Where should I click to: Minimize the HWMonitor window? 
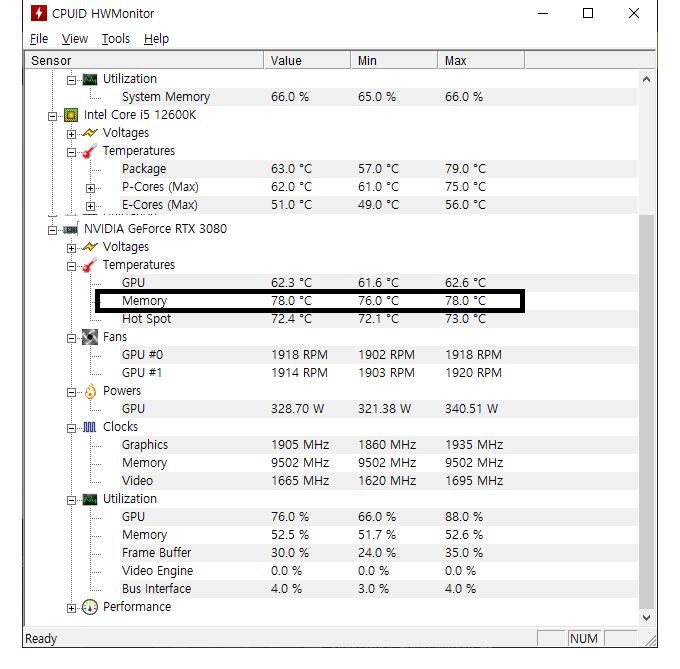(x=543, y=13)
